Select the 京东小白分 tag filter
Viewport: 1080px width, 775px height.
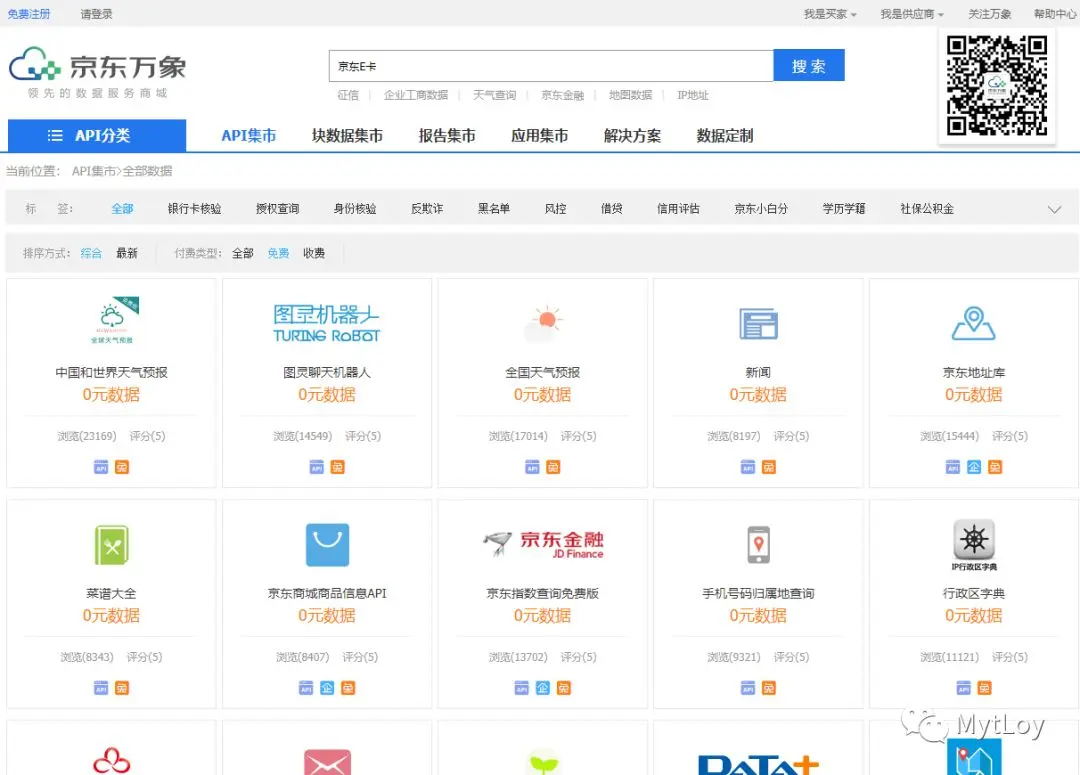(x=761, y=209)
